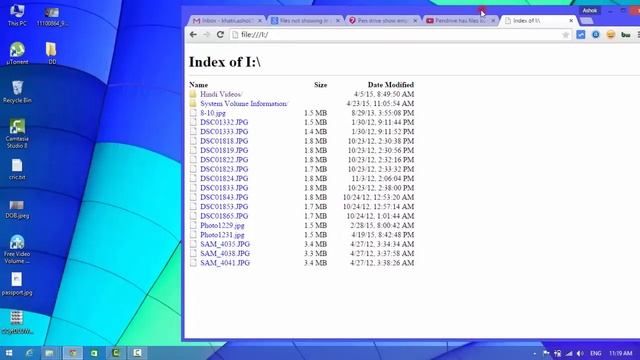Select passport.jpg desktop file

click(17, 284)
